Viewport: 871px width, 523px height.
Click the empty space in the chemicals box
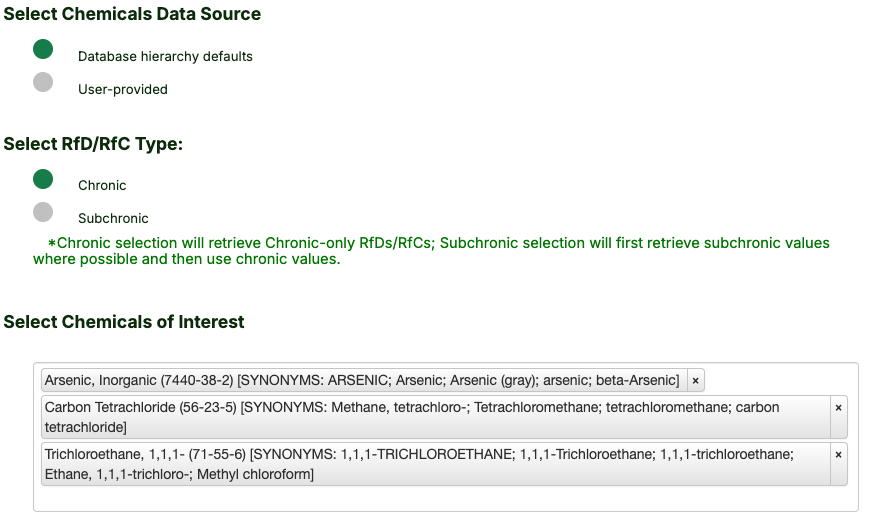pos(440,499)
